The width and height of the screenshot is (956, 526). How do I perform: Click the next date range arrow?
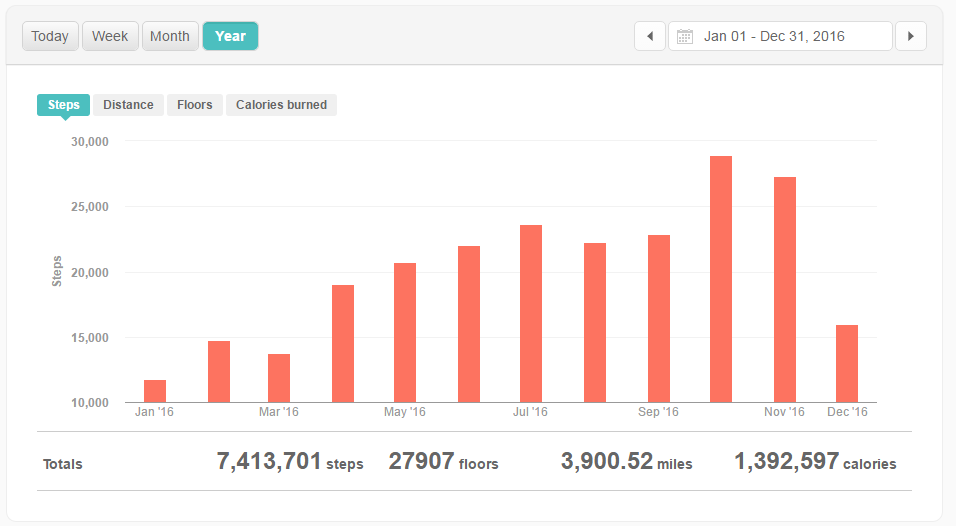[910, 36]
